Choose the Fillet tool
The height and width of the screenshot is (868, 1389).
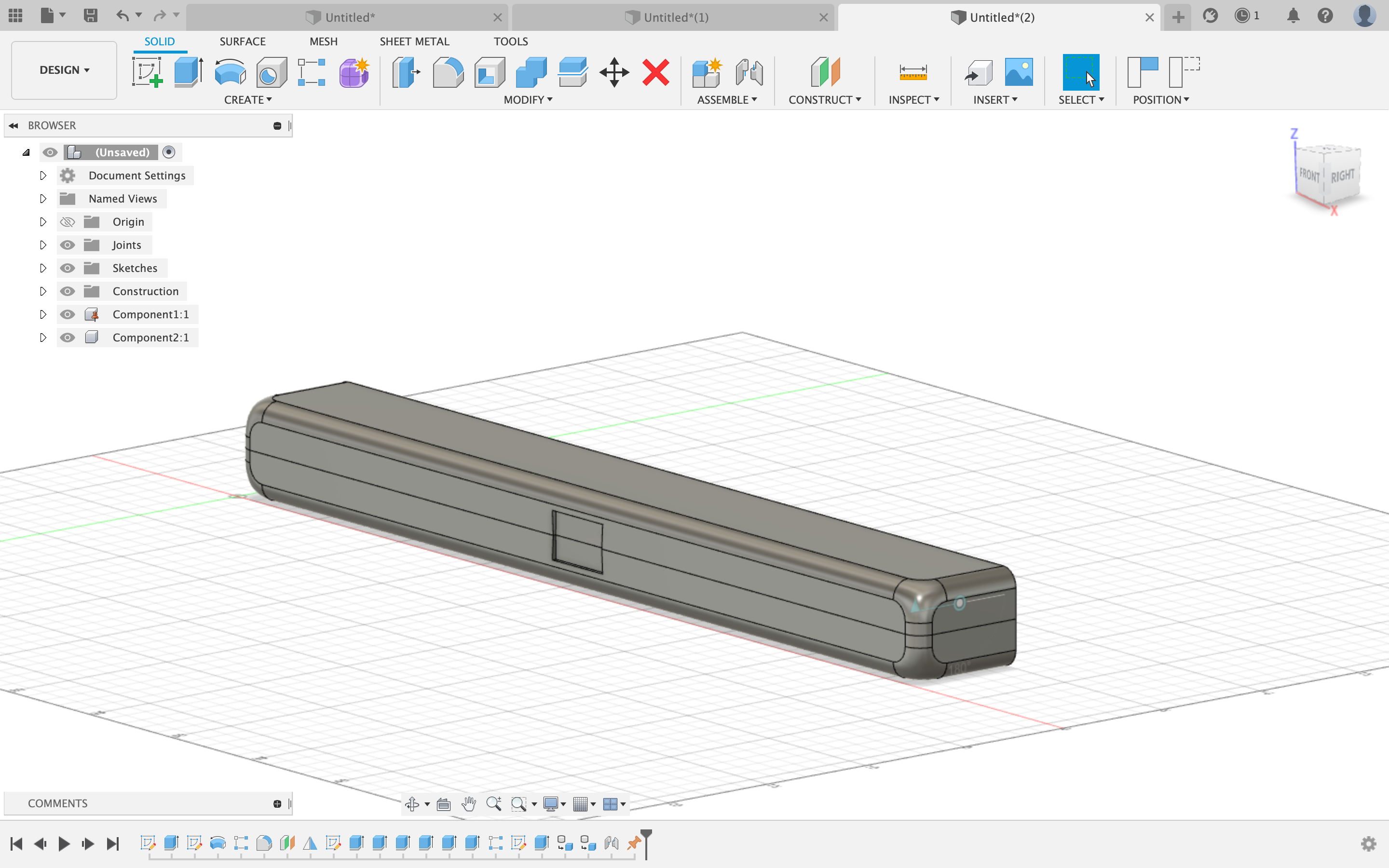tap(448, 72)
